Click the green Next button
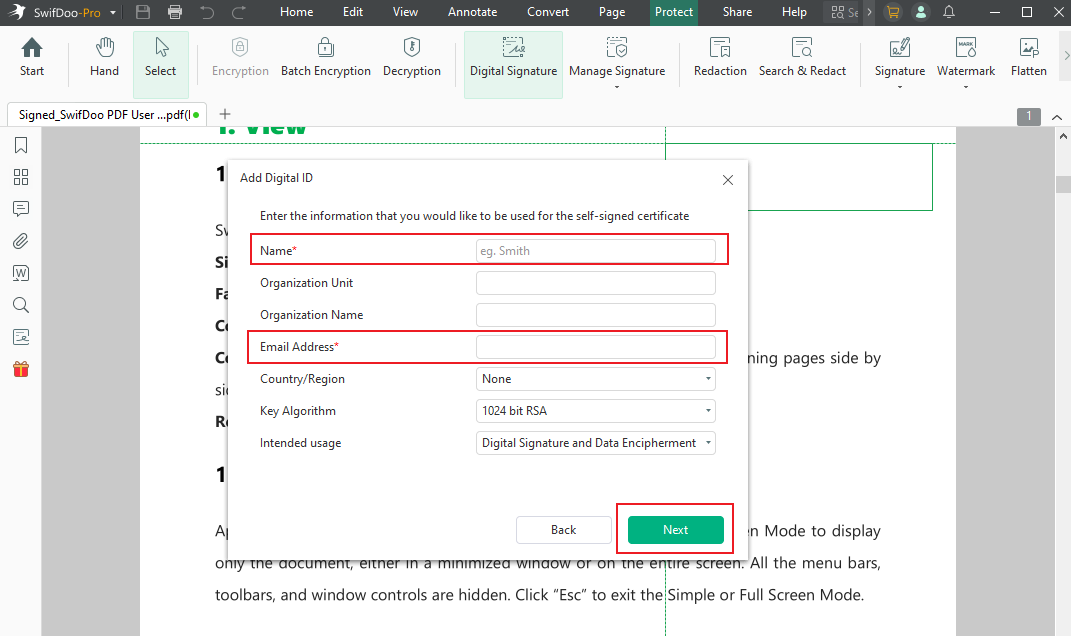 pos(675,530)
